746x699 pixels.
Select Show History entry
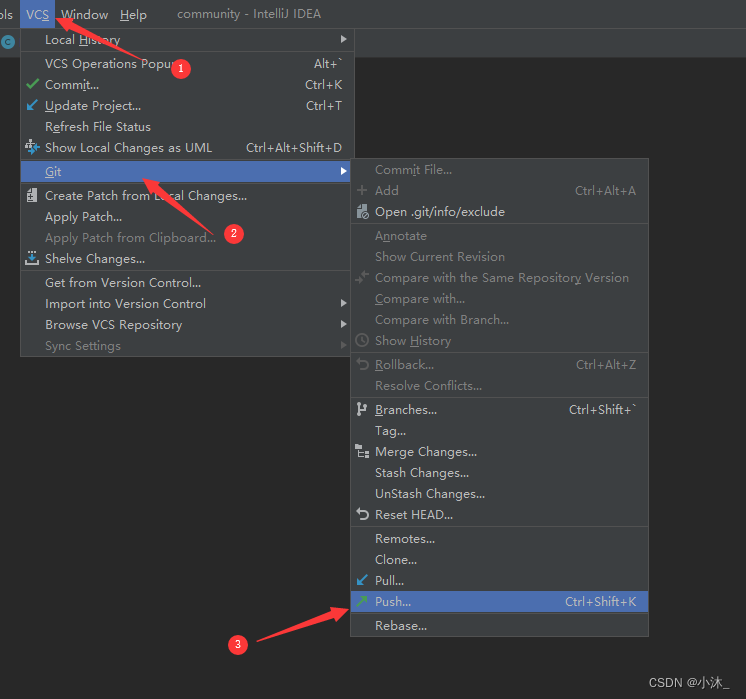click(499, 341)
